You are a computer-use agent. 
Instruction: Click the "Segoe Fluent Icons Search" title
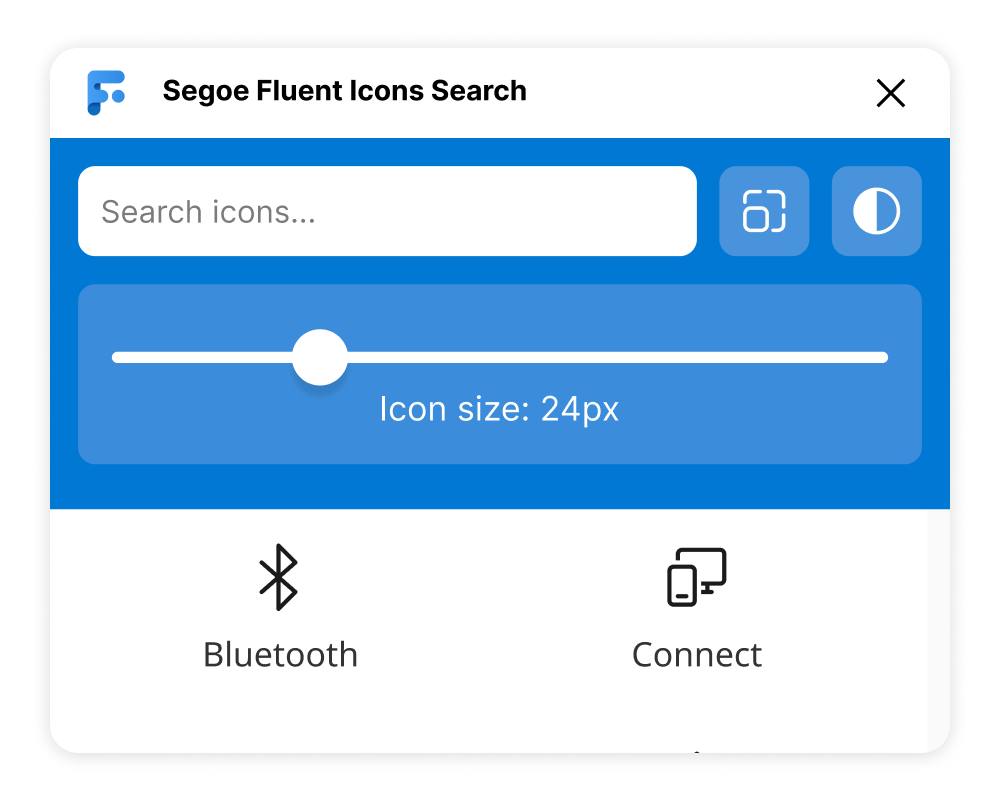pyautogui.click(x=344, y=91)
